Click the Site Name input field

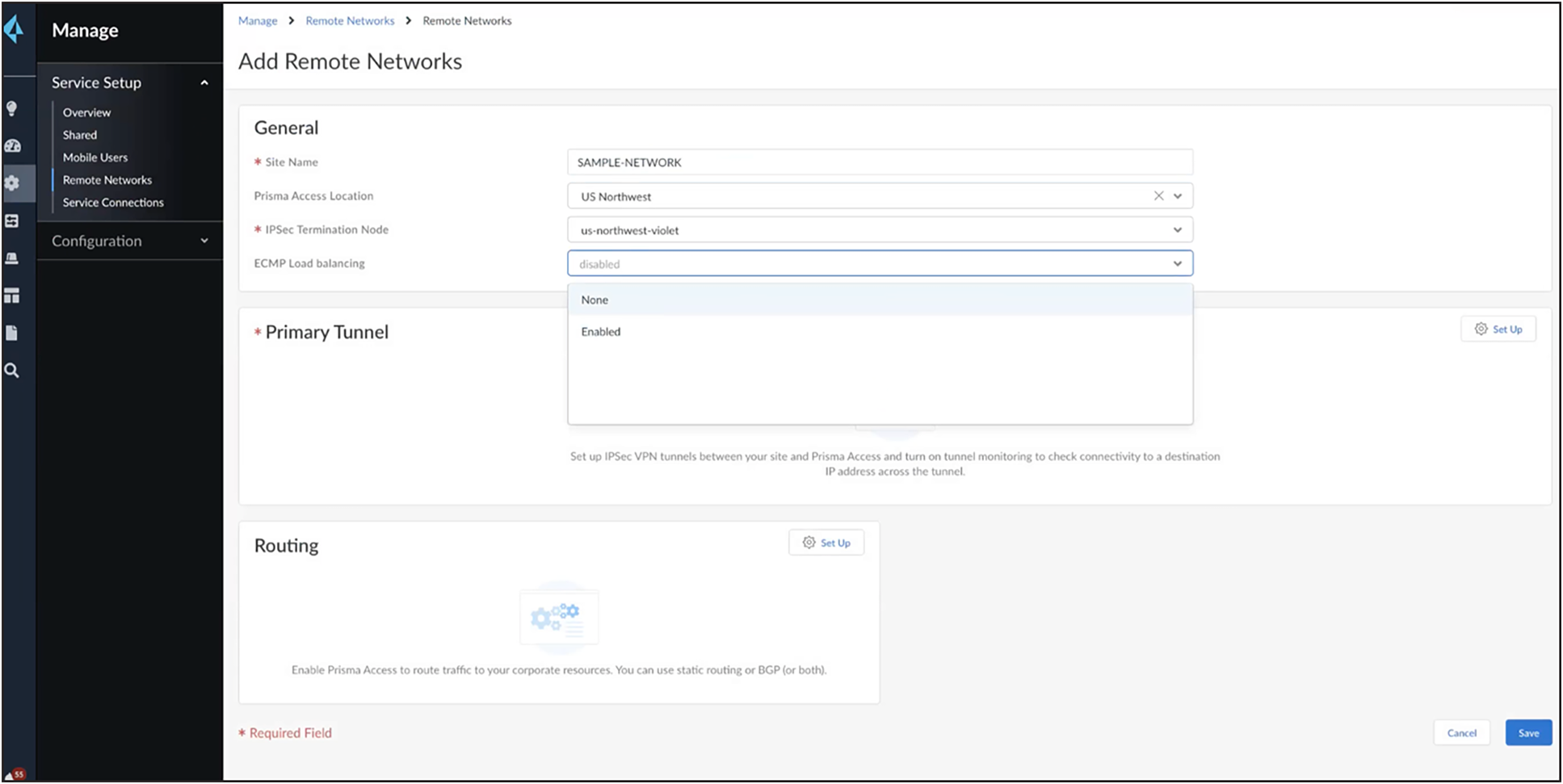(880, 162)
